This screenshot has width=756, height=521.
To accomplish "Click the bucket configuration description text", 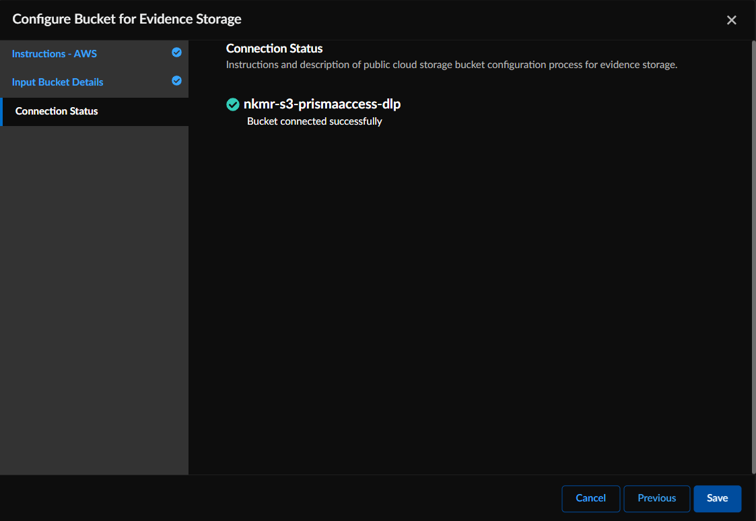I will click(451, 65).
